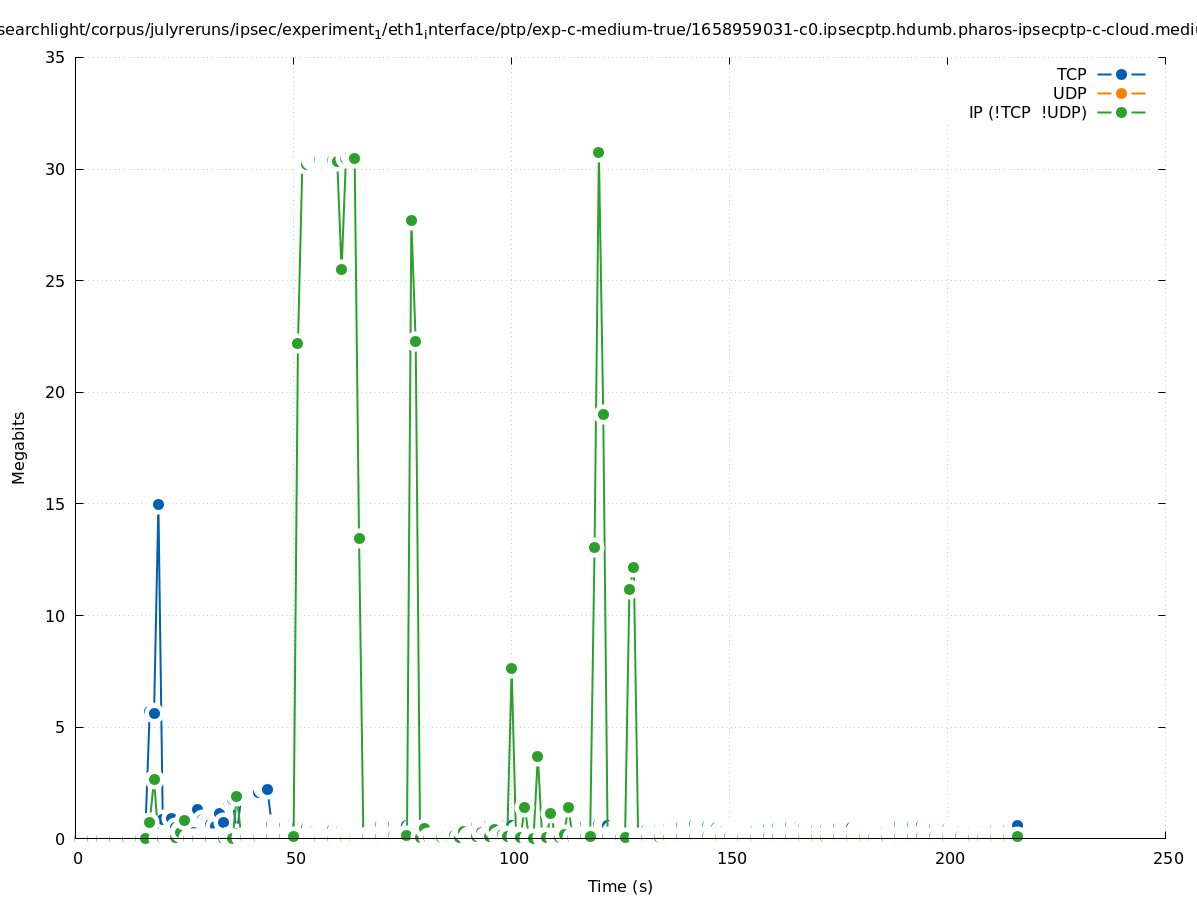Viewport: 1197px width, 900px height.
Task: Click the 100 tick on the time axis
Action: pyautogui.click(x=512, y=858)
